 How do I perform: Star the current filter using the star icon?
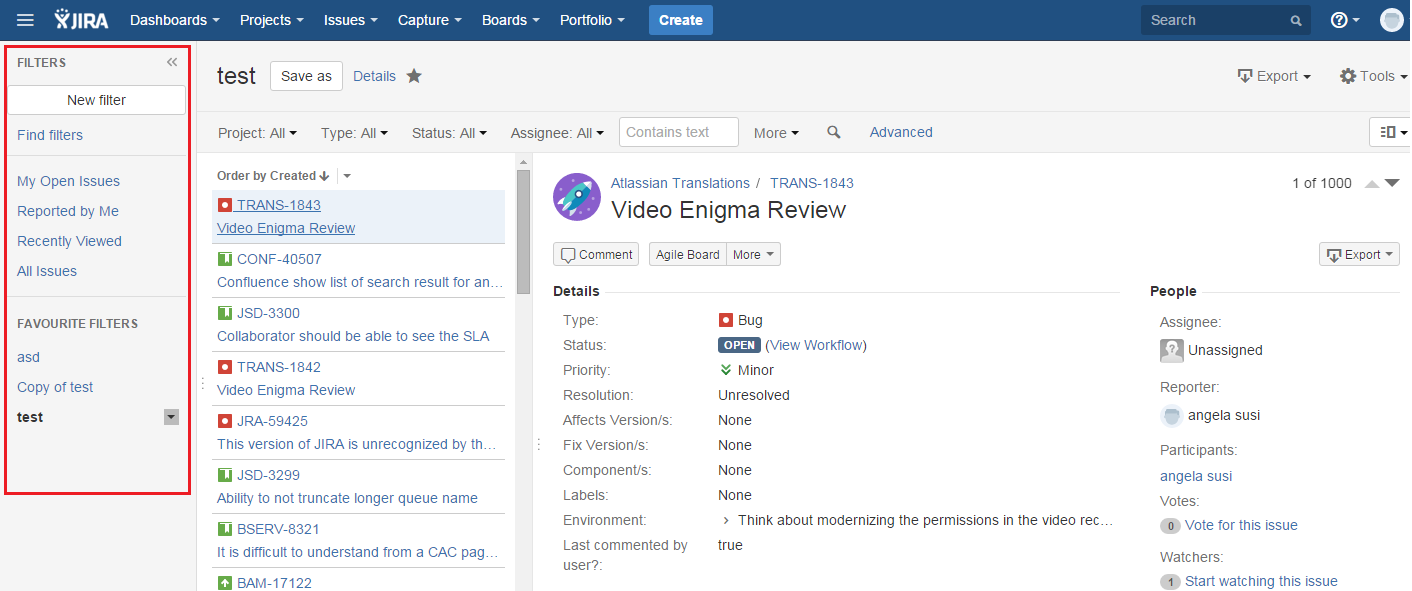pyautogui.click(x=414, y=75)
